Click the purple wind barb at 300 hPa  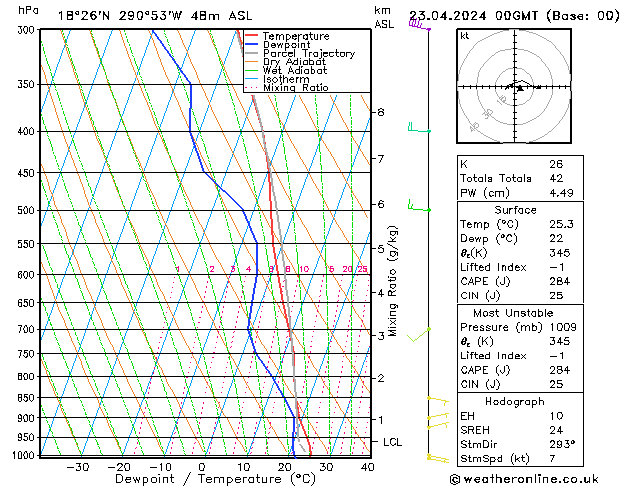click(420, 25)
